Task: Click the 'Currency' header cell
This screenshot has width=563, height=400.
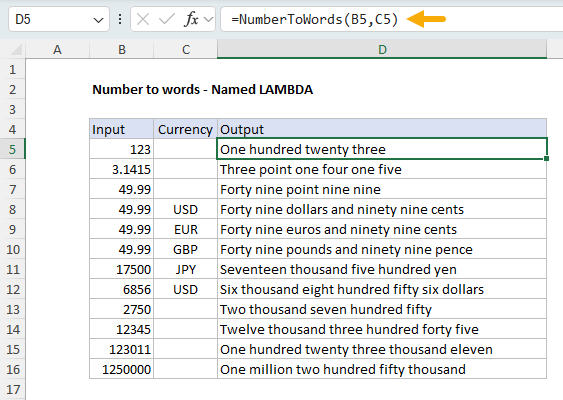Action: [x=186, y=129]
